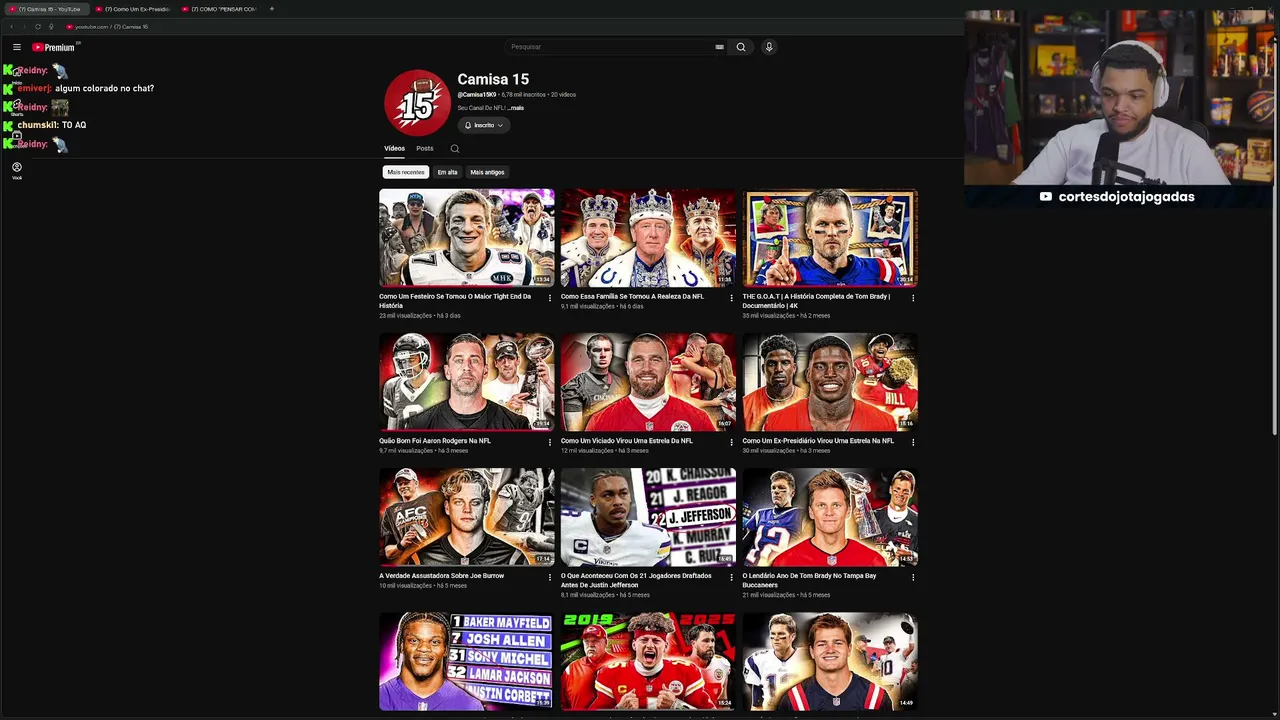This screenshot has height=720, width=1280.
Task: Open video 'Como Um Festeiro Se Tornou' title link
Action: tap(455, 301)
